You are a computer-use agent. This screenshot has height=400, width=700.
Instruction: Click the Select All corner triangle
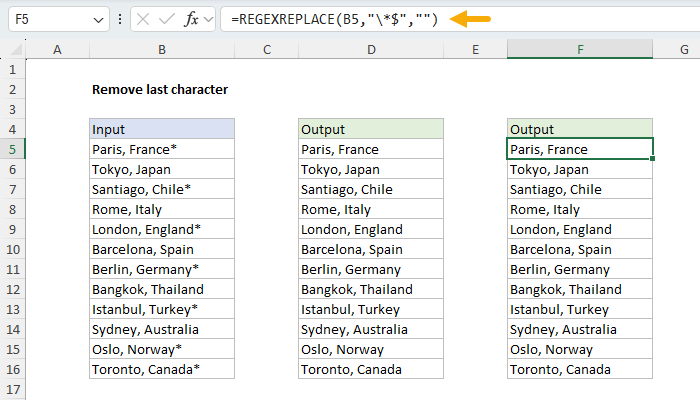coord(16,49)
